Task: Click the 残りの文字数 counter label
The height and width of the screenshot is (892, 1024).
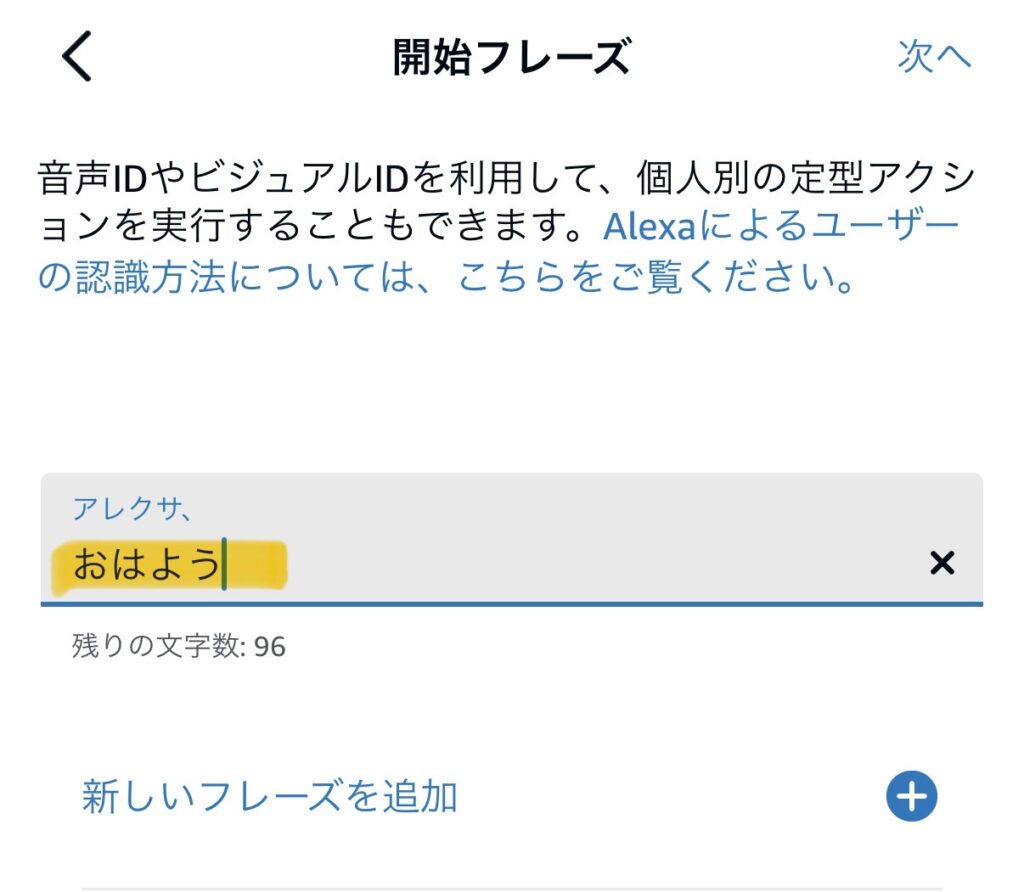Action: (x=157, y=647)
